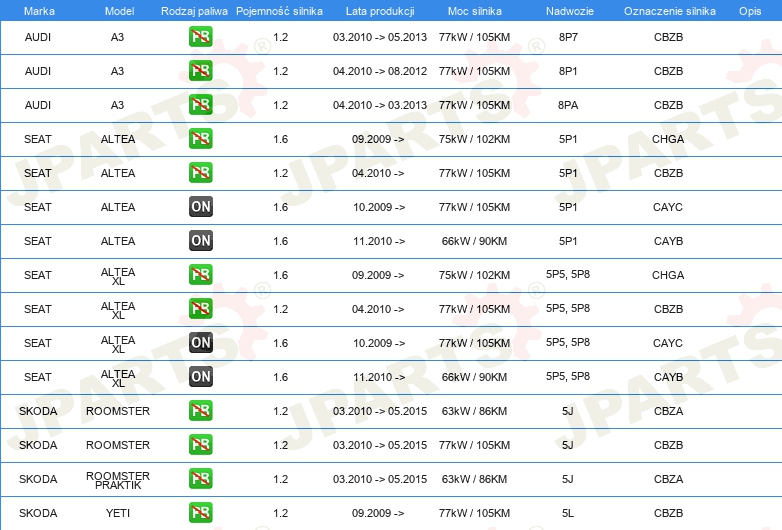Viewport: 782px width, 530px height.
Task: Click the petrol icon for Skoda Roomster 5J 63kW
Action: (x=200, y=411)
